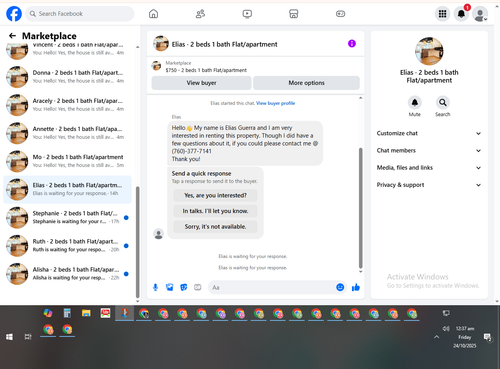Open the Friends icon in top navigation

(x=200, y=14)
